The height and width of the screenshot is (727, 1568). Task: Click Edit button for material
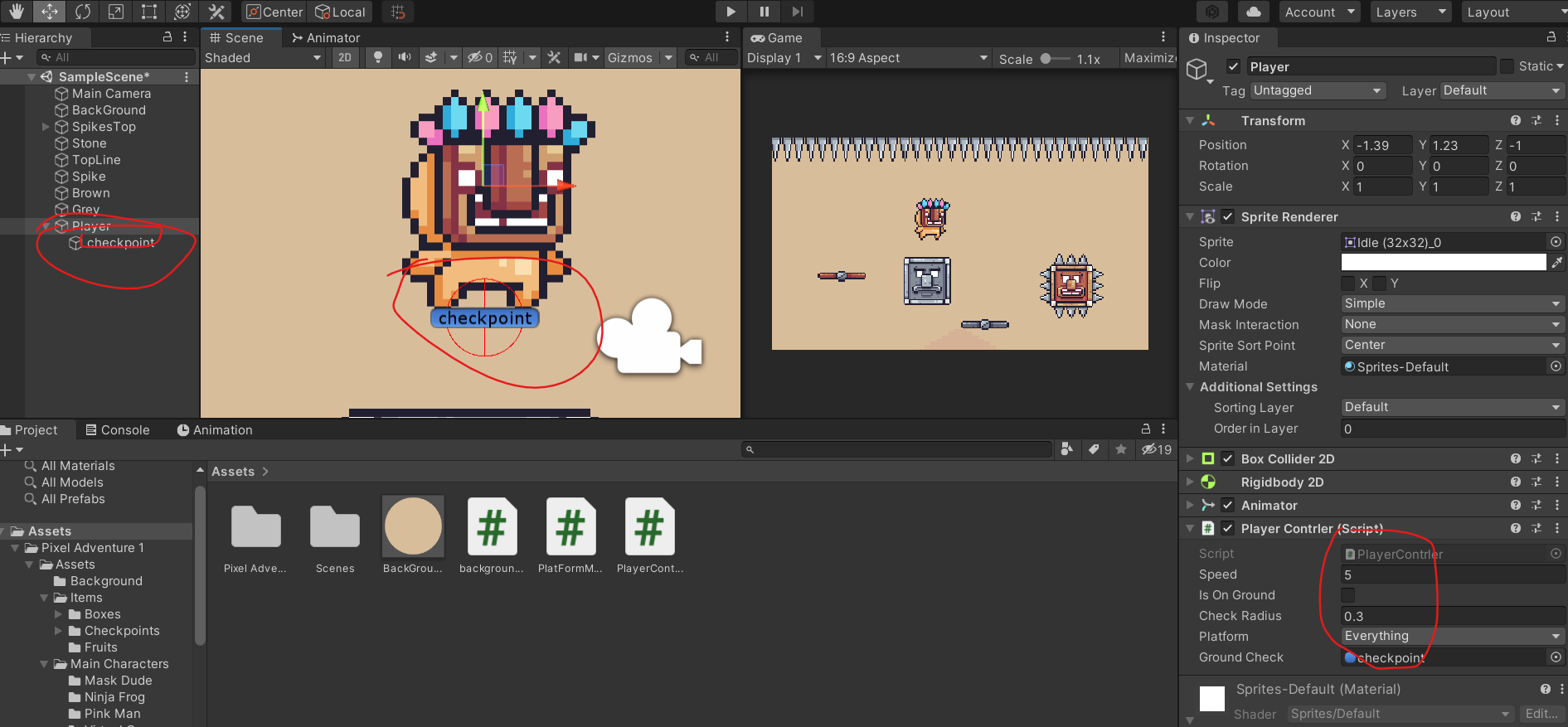tap(1541, 714)
